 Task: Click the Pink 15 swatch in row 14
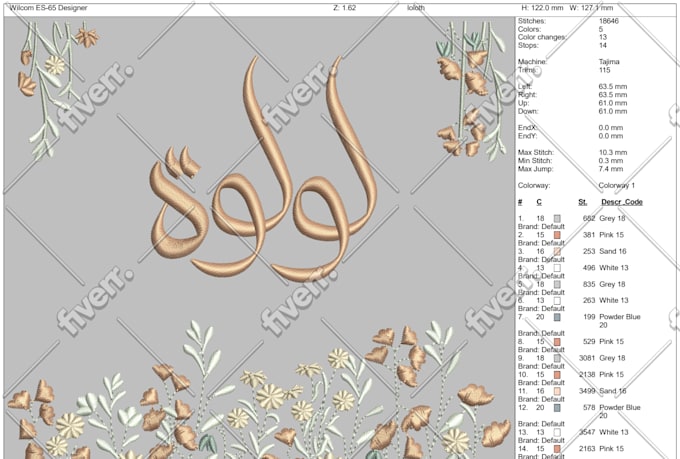pyautogui.click(x=557, y=449)
